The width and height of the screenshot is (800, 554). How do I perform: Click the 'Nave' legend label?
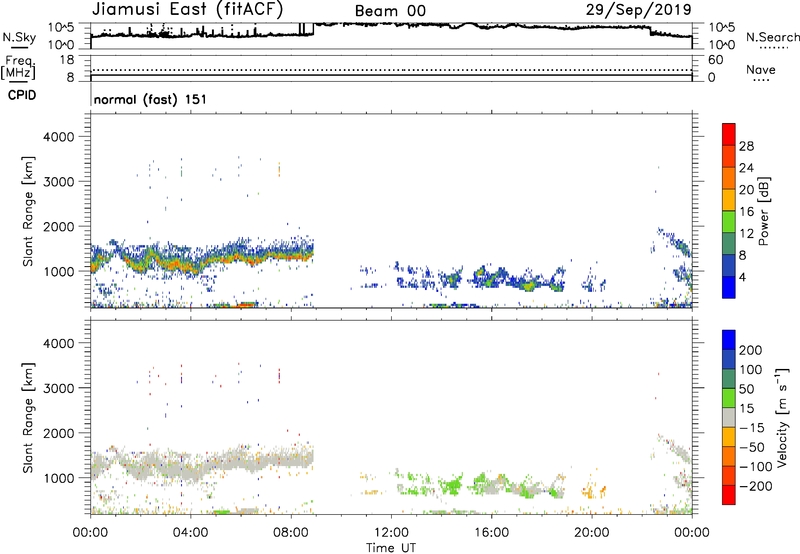pos(761,70)
